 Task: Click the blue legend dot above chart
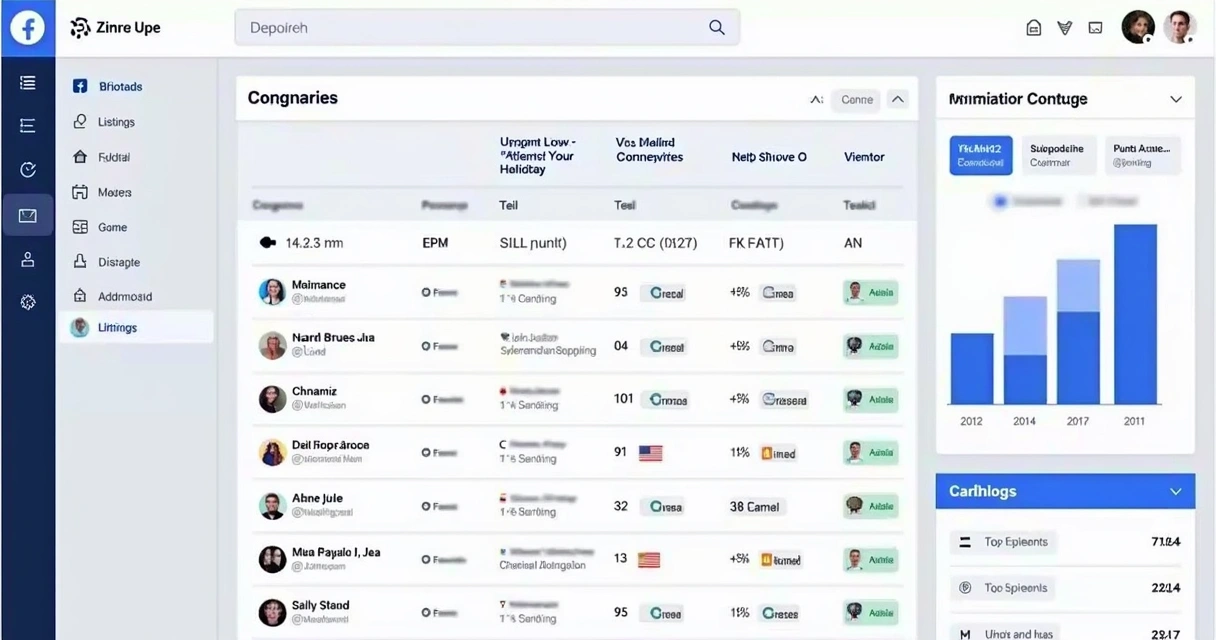tap(998, 201)
